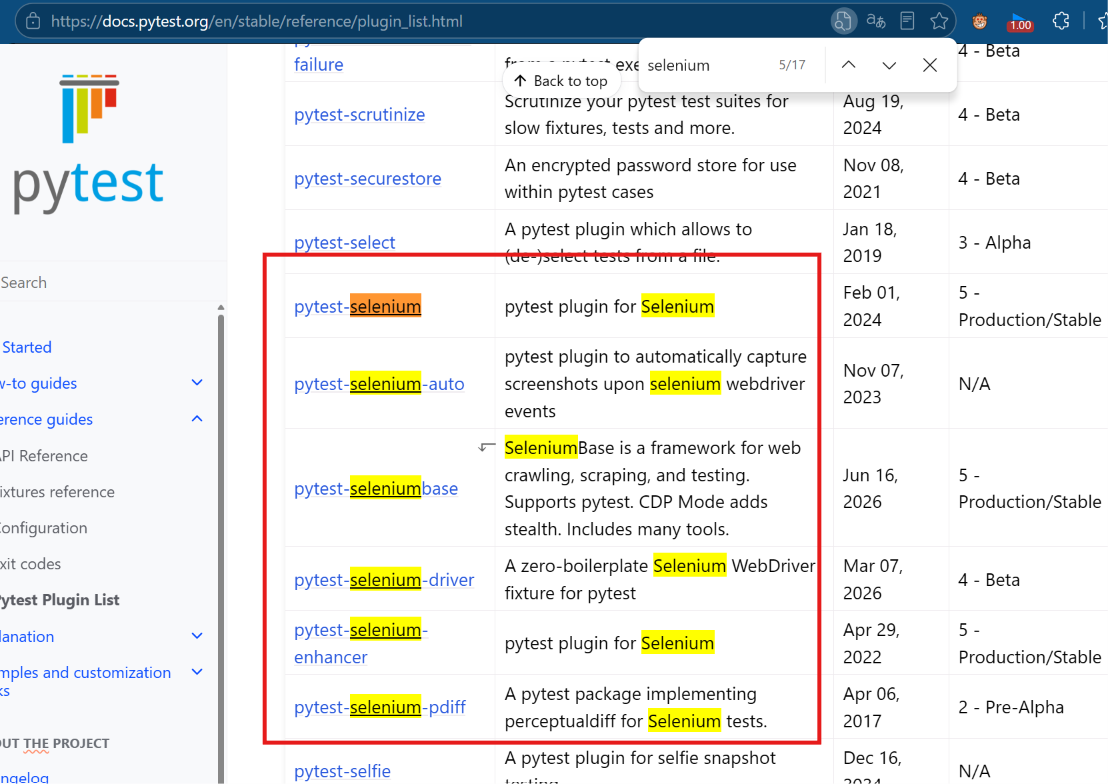Click 4 - Beta status of pytest-selenium-driver
Image resolution: width=1108 pixels, height=784 pixels.
pyautogui.click(x=989, y=580)
